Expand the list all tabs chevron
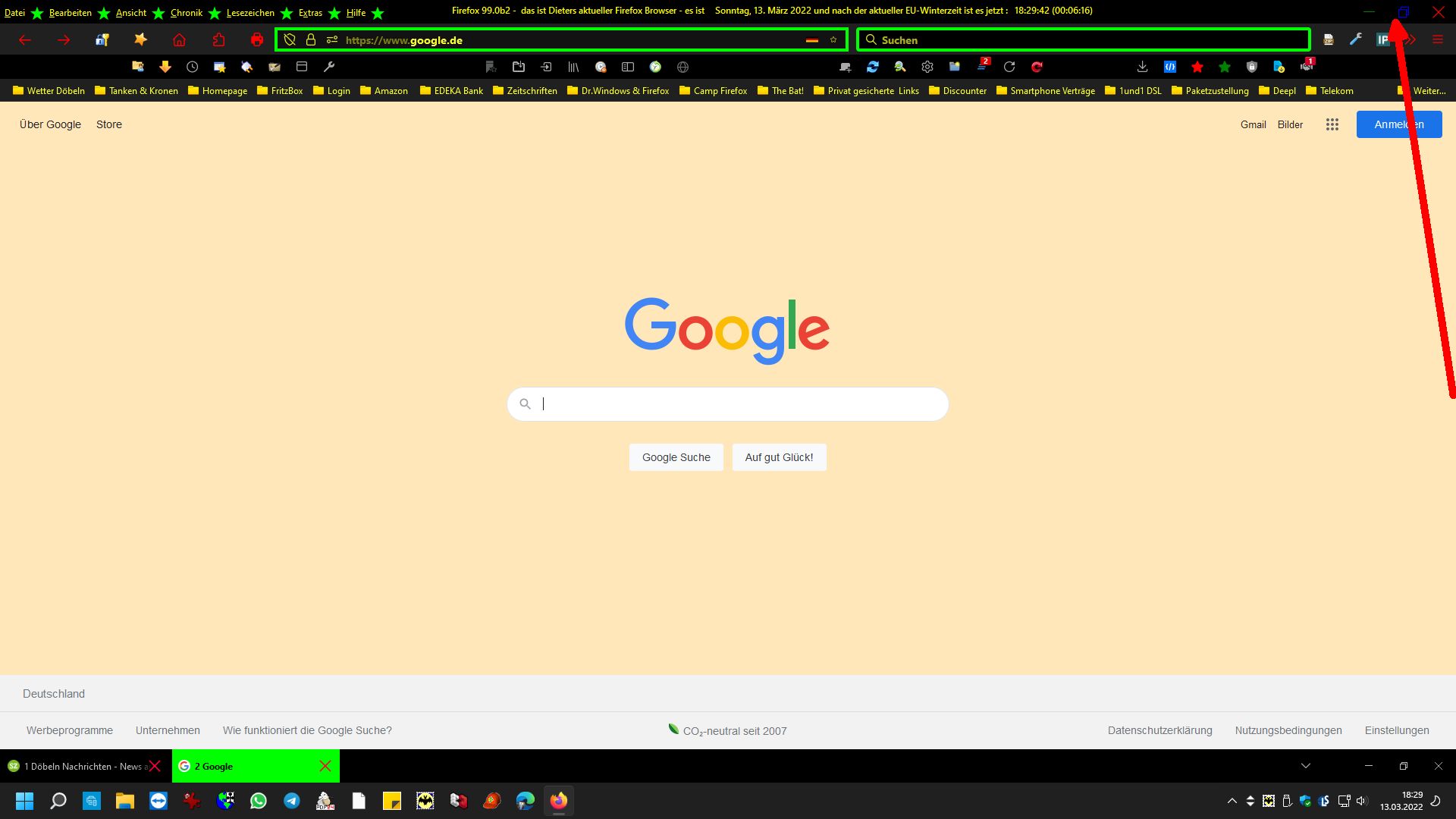This screenshot has width=1456, height=819. (x=1306, y=766)
